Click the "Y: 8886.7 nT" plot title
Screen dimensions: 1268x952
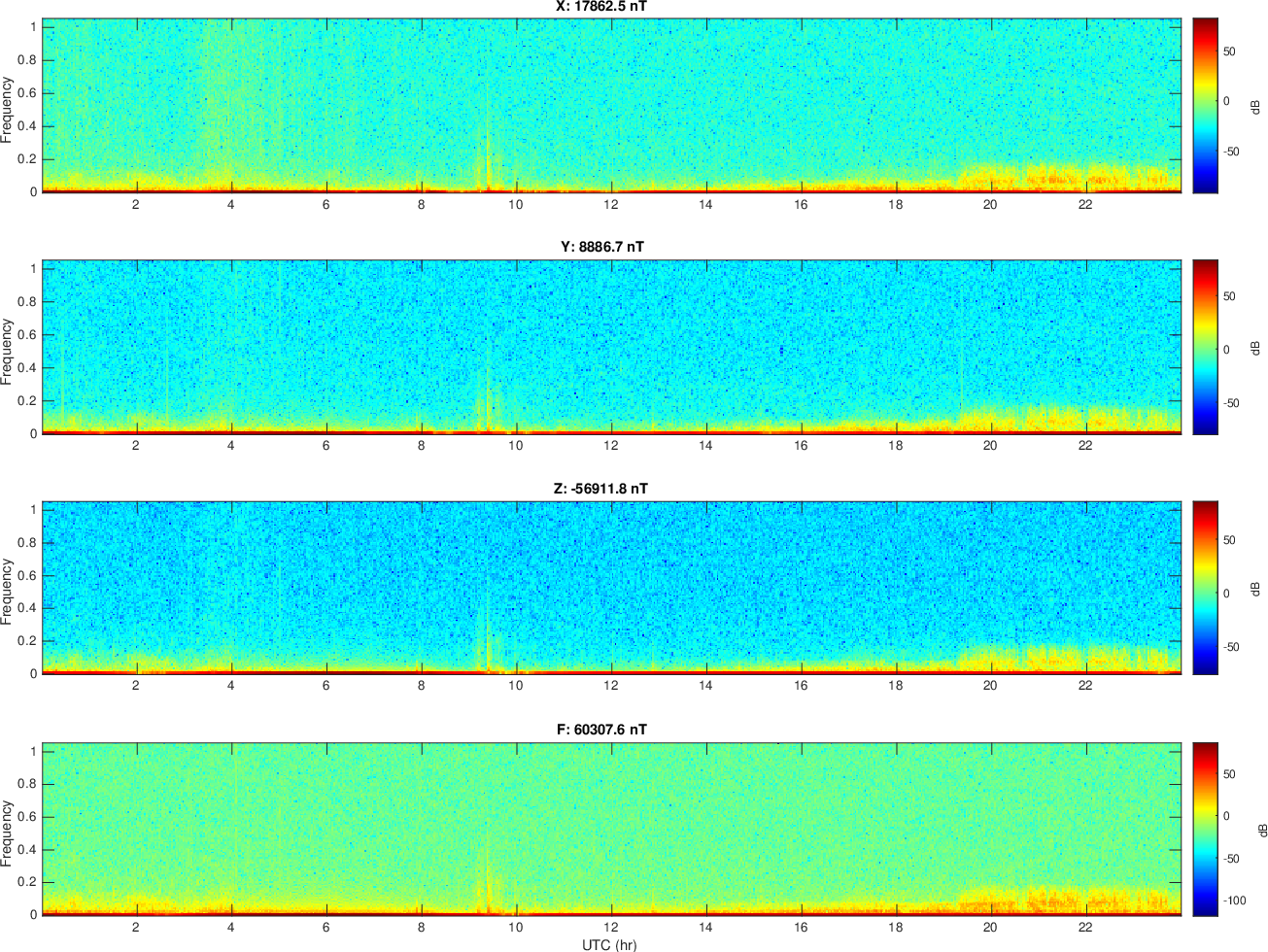coord(601,247)
